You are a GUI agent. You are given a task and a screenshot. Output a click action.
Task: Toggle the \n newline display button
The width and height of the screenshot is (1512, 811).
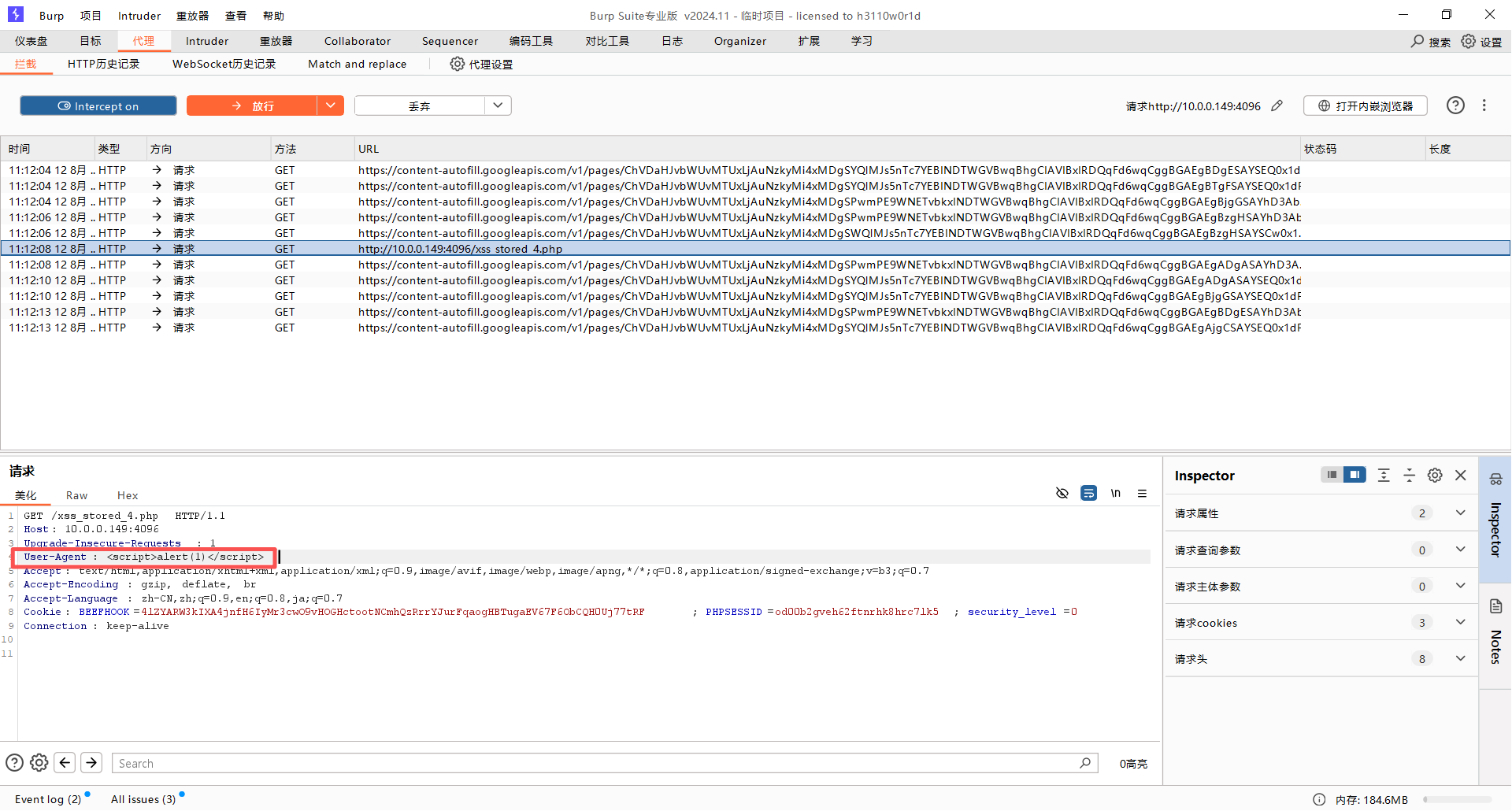(1115, 494)
